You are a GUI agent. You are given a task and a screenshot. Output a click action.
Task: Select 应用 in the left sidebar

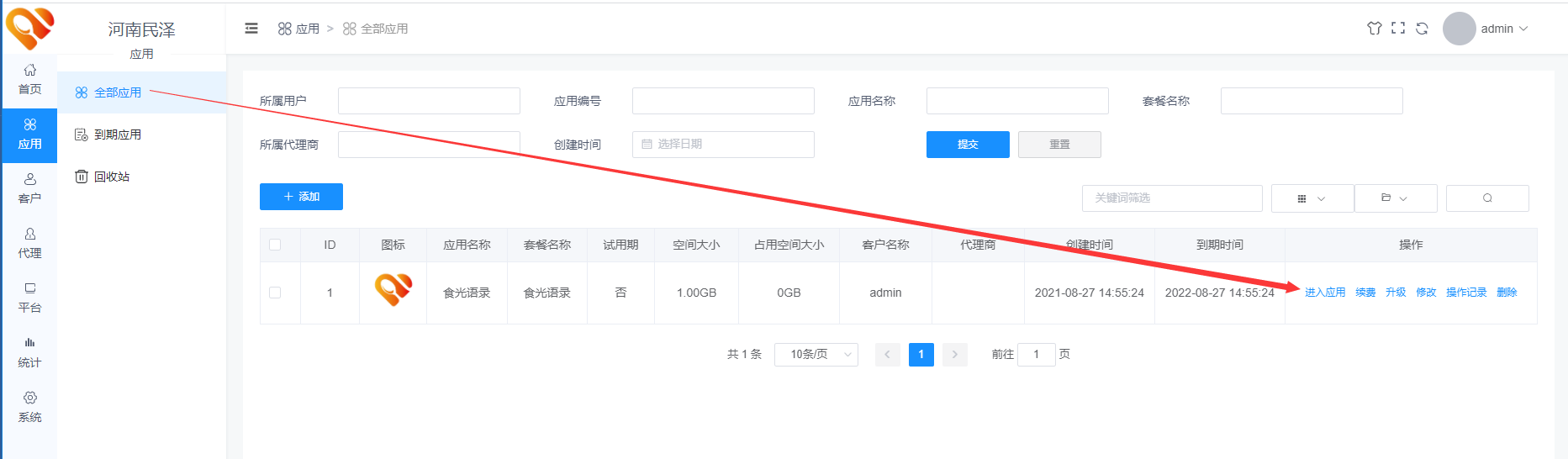point(29,135)
